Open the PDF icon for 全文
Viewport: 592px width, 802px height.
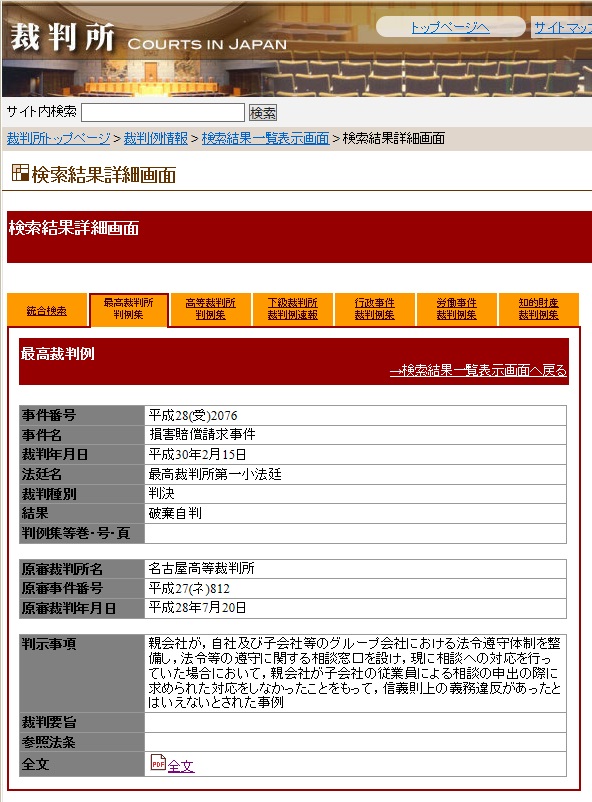coord(158,762)
